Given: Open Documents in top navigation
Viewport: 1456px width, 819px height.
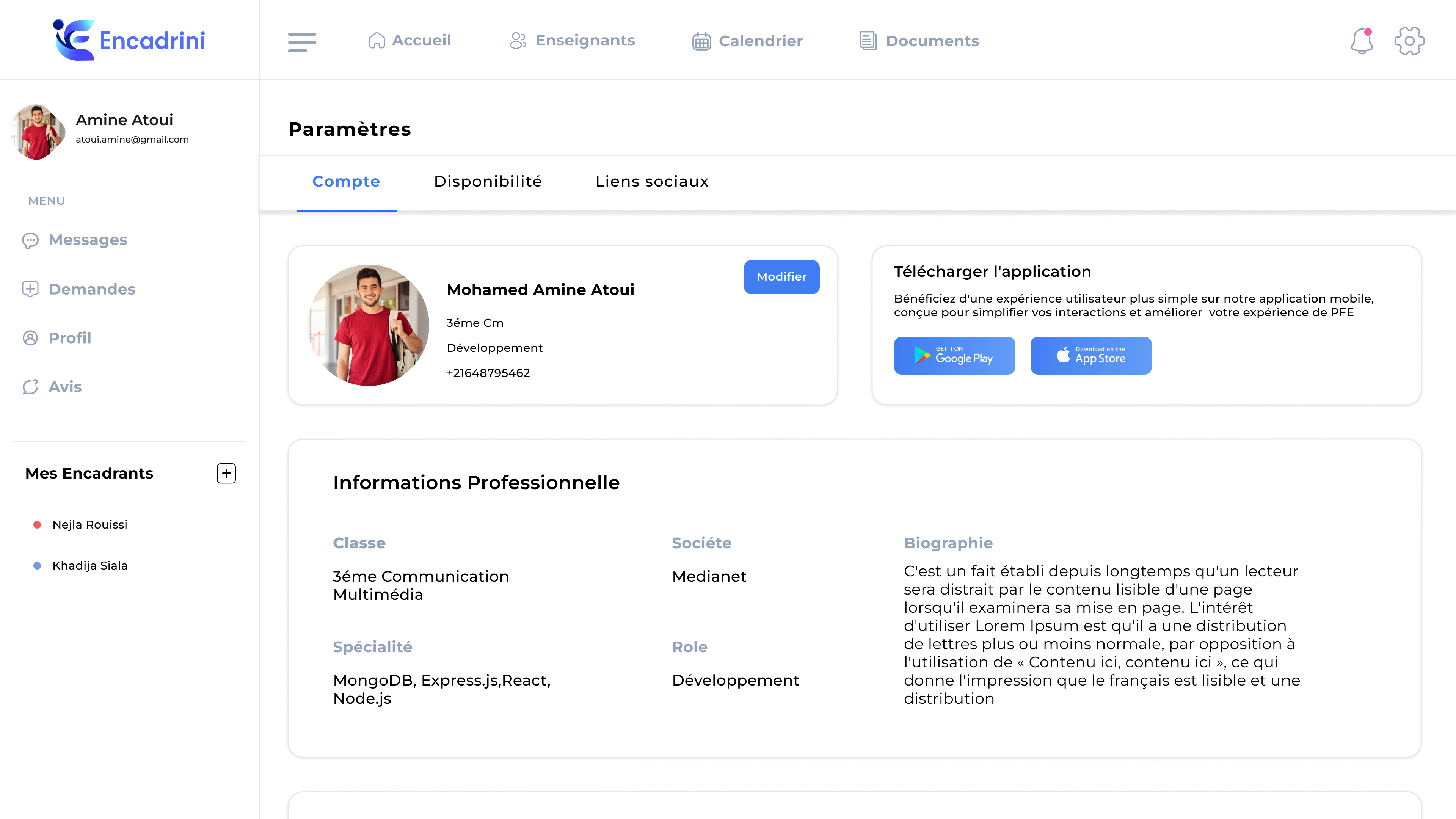Looking at the screenshot, I should click(x=919, y=41).
